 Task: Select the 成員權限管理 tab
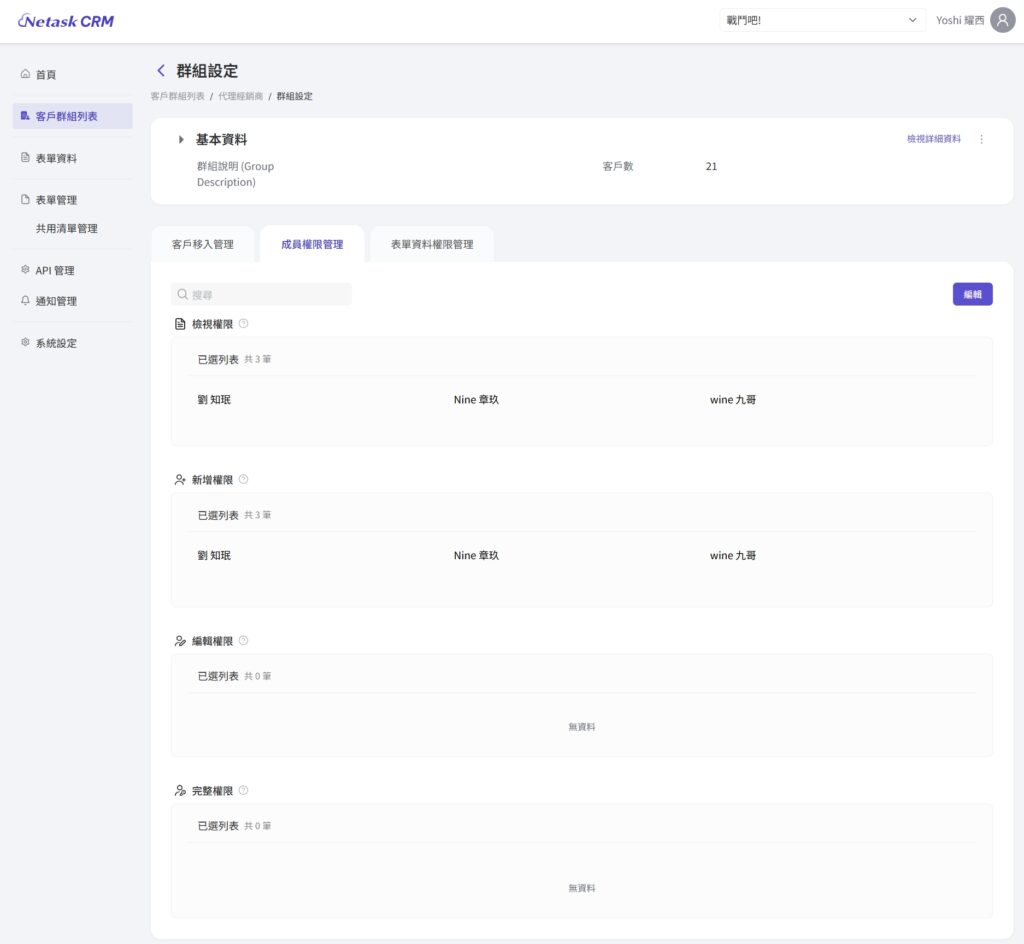(x=312, y=244)
